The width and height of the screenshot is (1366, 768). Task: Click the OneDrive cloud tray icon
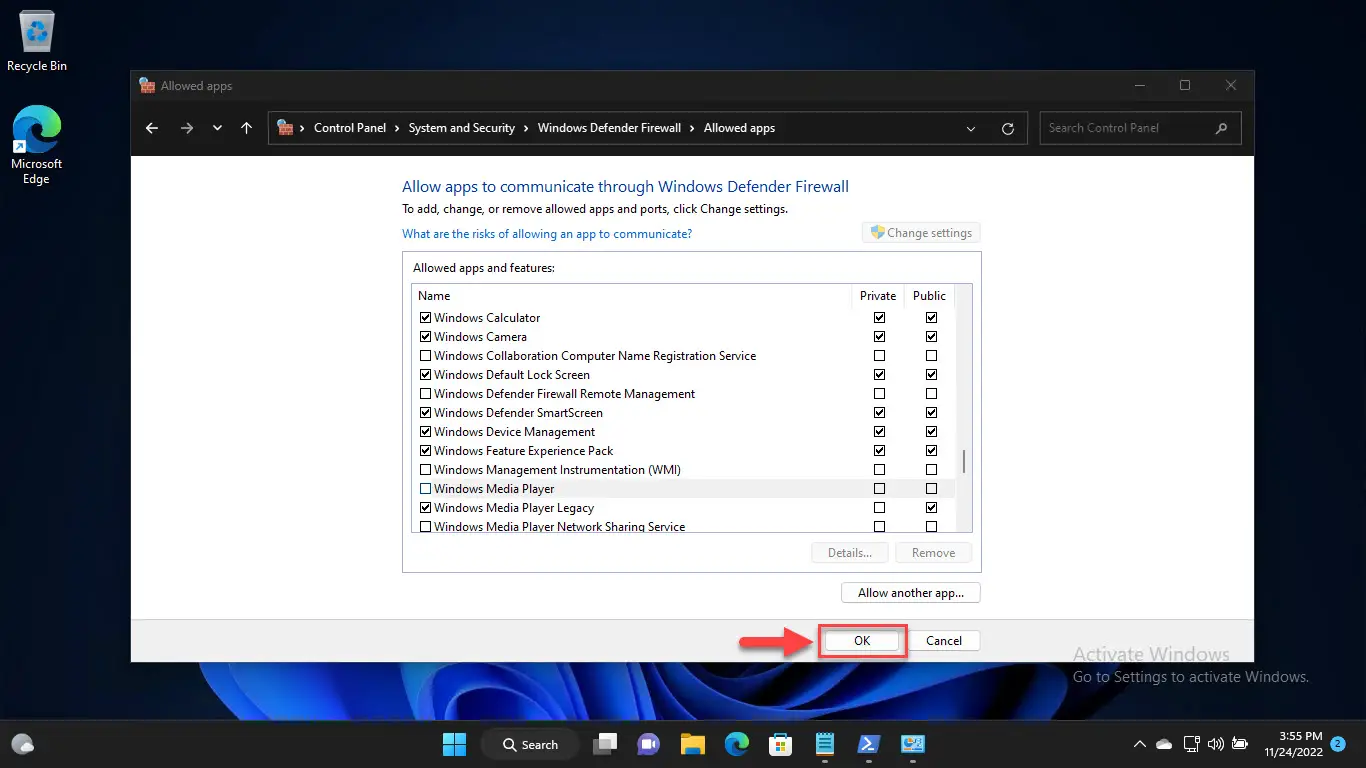coord(1164,744)
